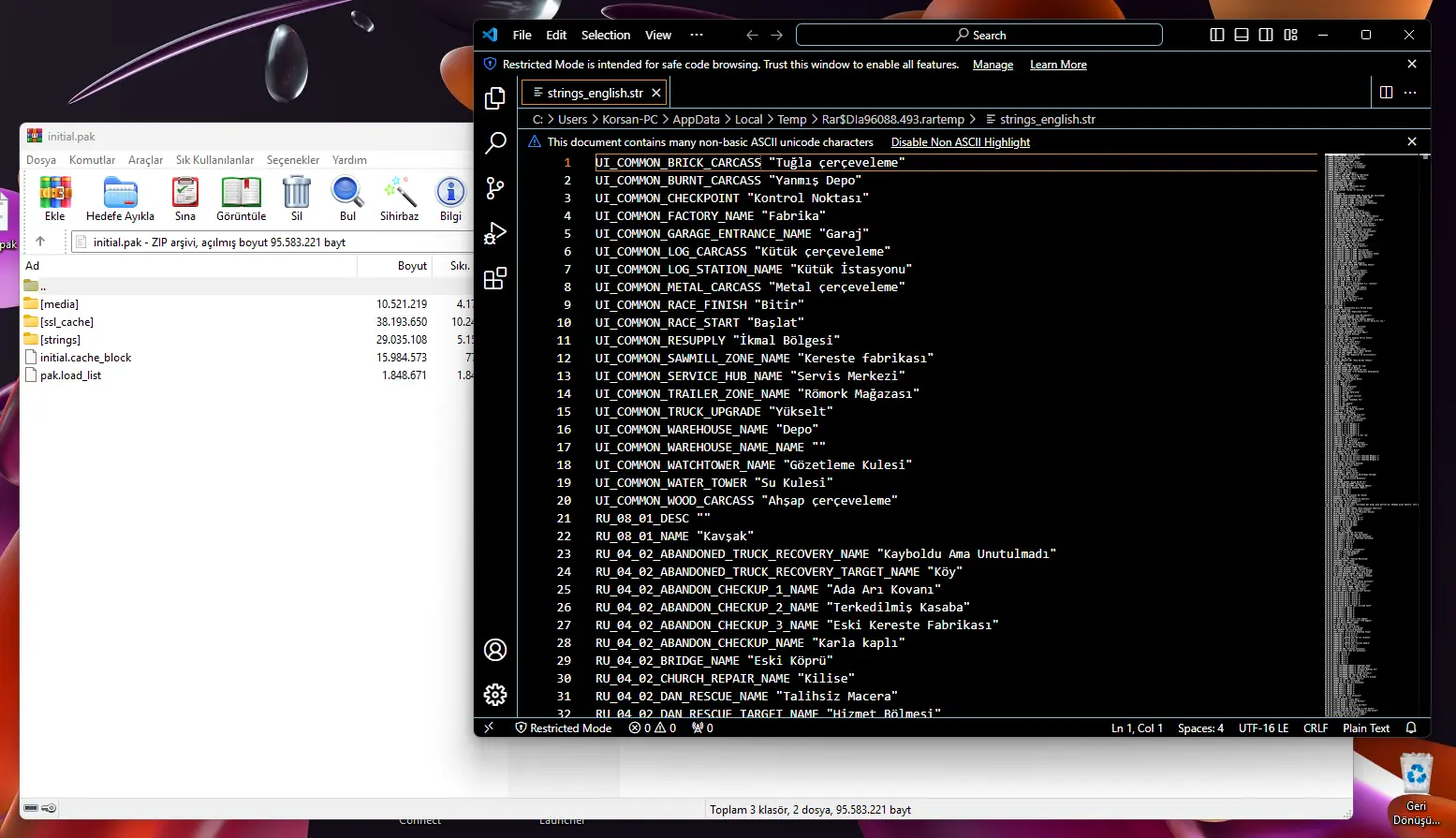The image size is (1456, 838).
Task: Click the Manage link in Restricted Mode banner
Action: (x=993, y=65)
